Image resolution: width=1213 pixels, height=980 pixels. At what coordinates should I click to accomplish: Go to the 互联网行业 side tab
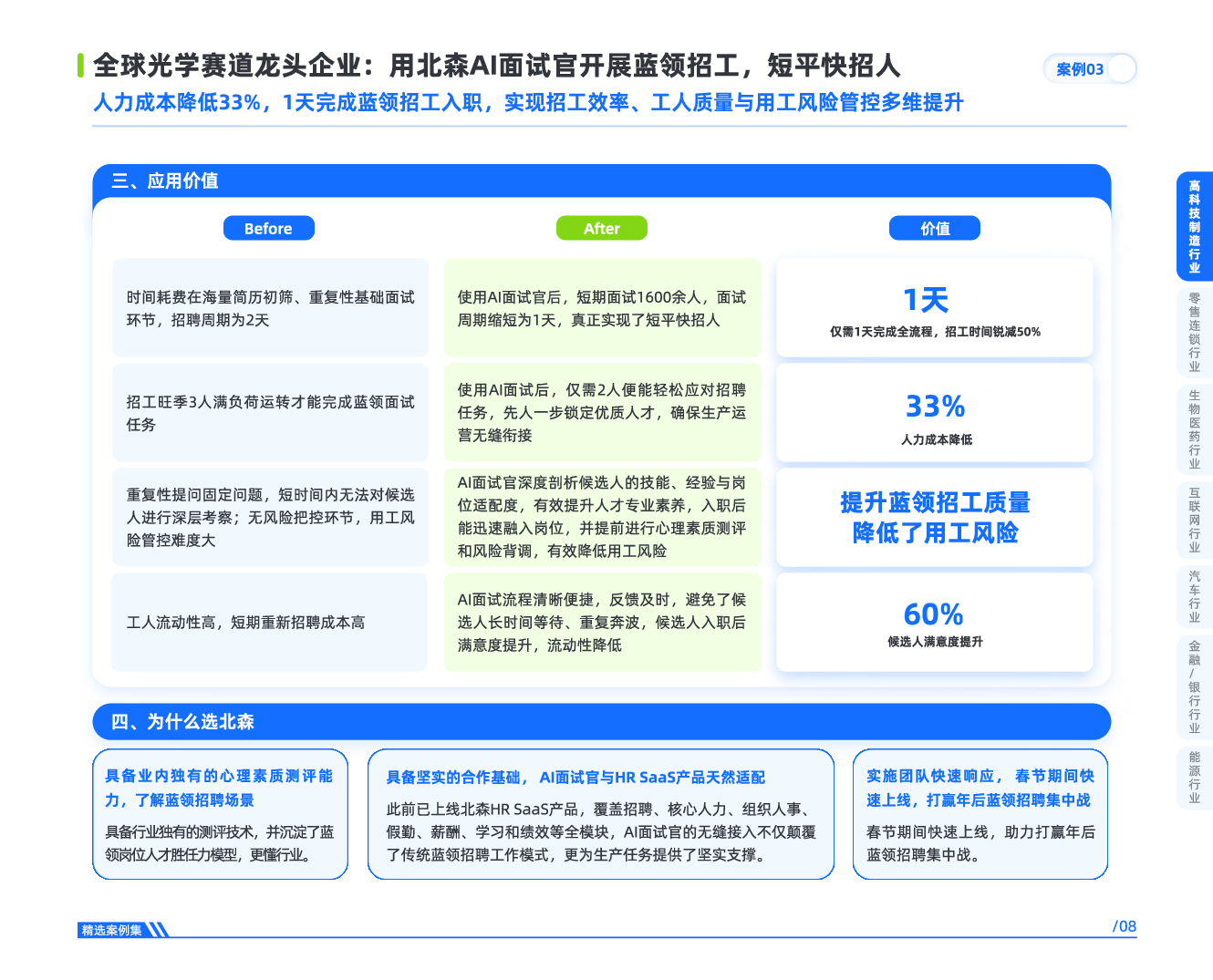pos(1195,521)
